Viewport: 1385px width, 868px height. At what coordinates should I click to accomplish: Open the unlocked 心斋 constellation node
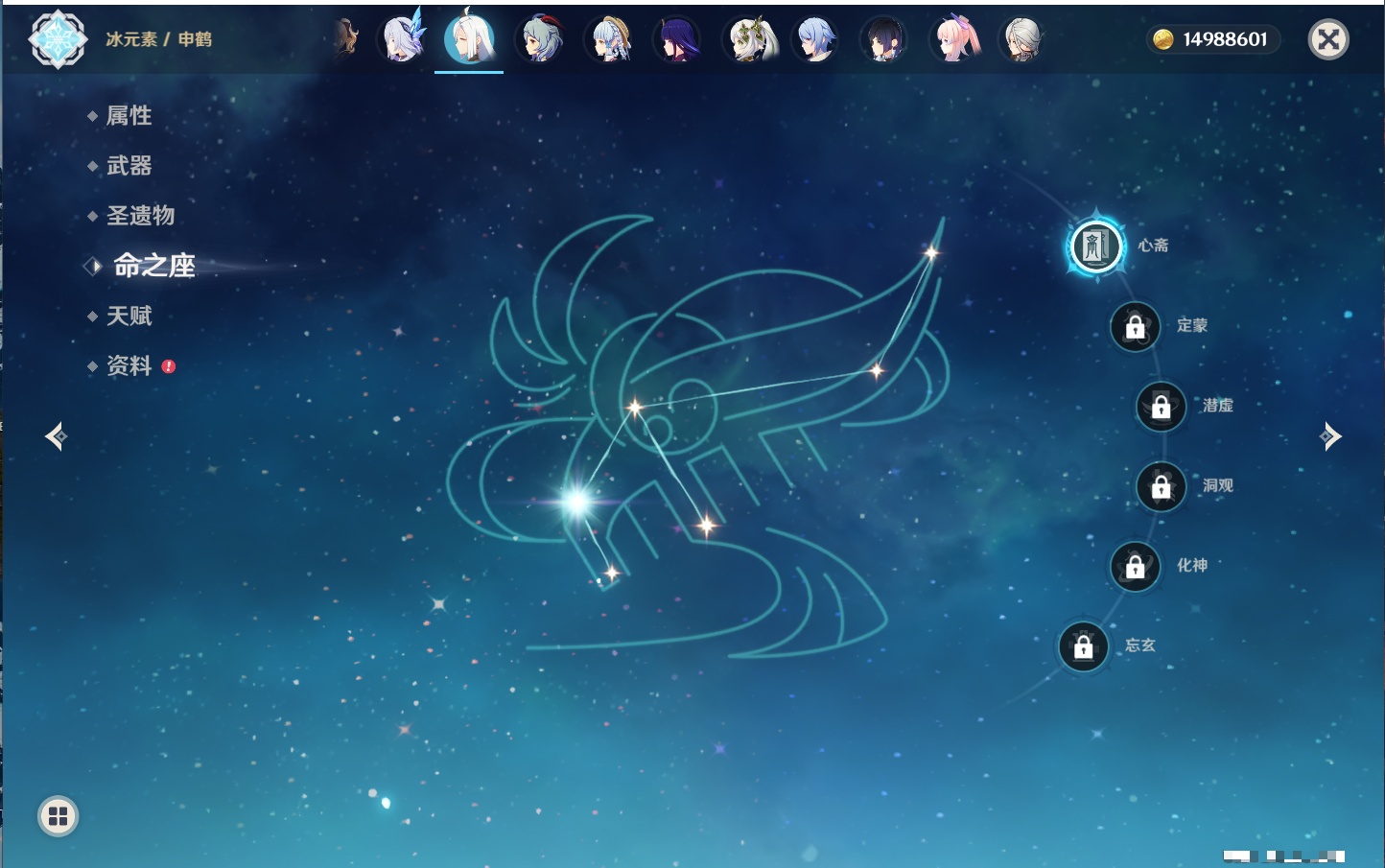1096,246
